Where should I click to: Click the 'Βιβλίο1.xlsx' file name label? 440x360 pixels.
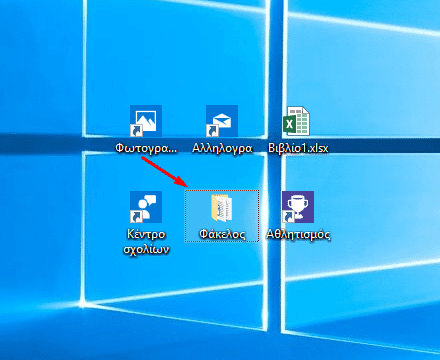click(298, 148)
